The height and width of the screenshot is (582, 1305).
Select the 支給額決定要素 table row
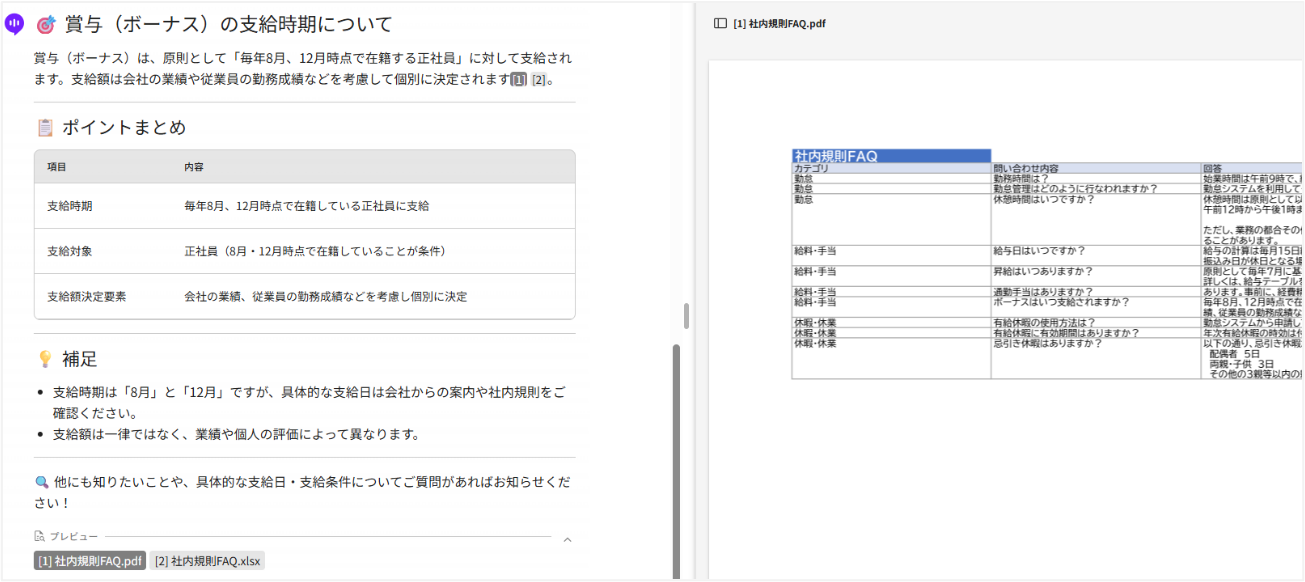pos(304,297)
